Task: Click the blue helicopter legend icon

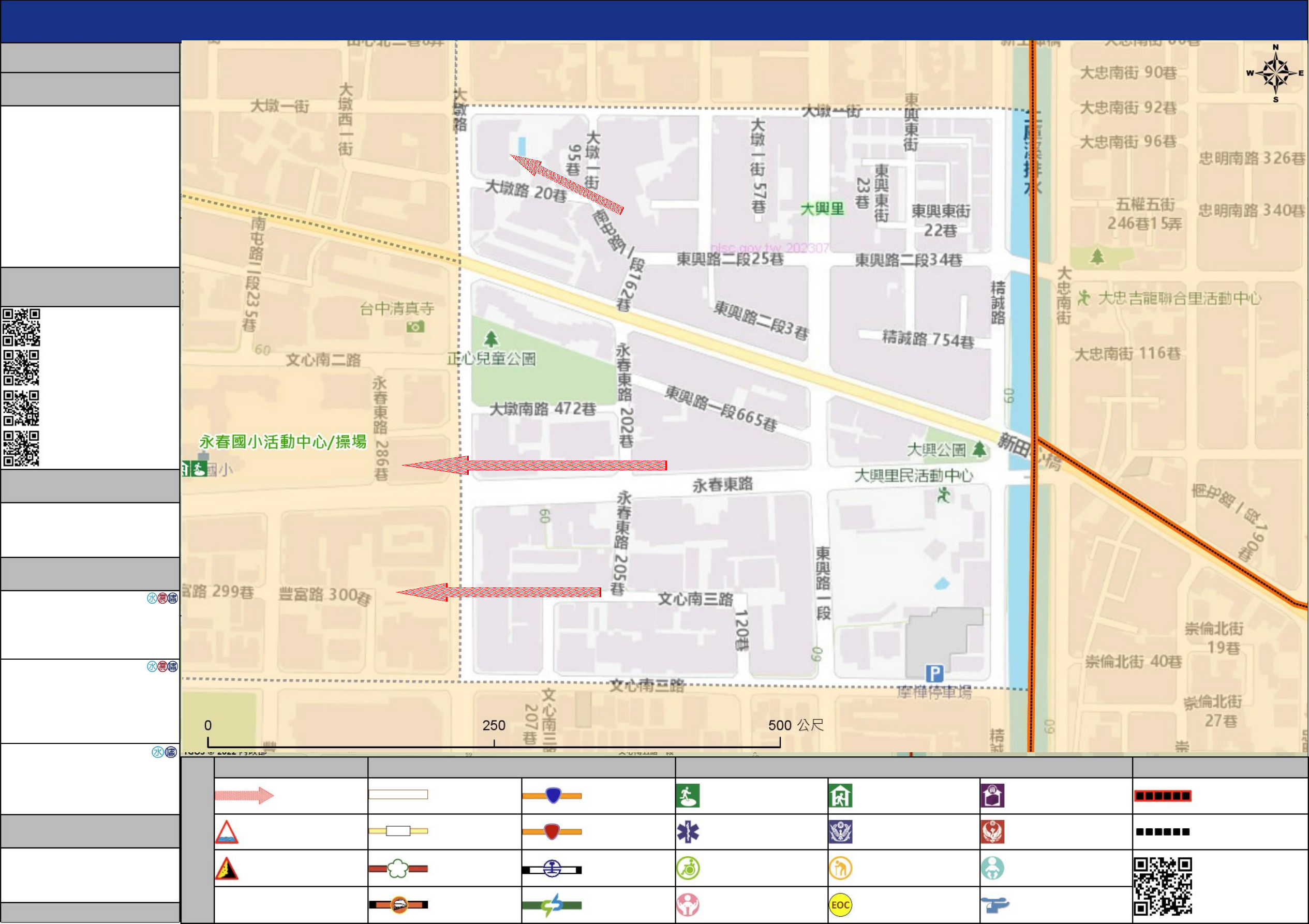Action: [x=995, y=905]
